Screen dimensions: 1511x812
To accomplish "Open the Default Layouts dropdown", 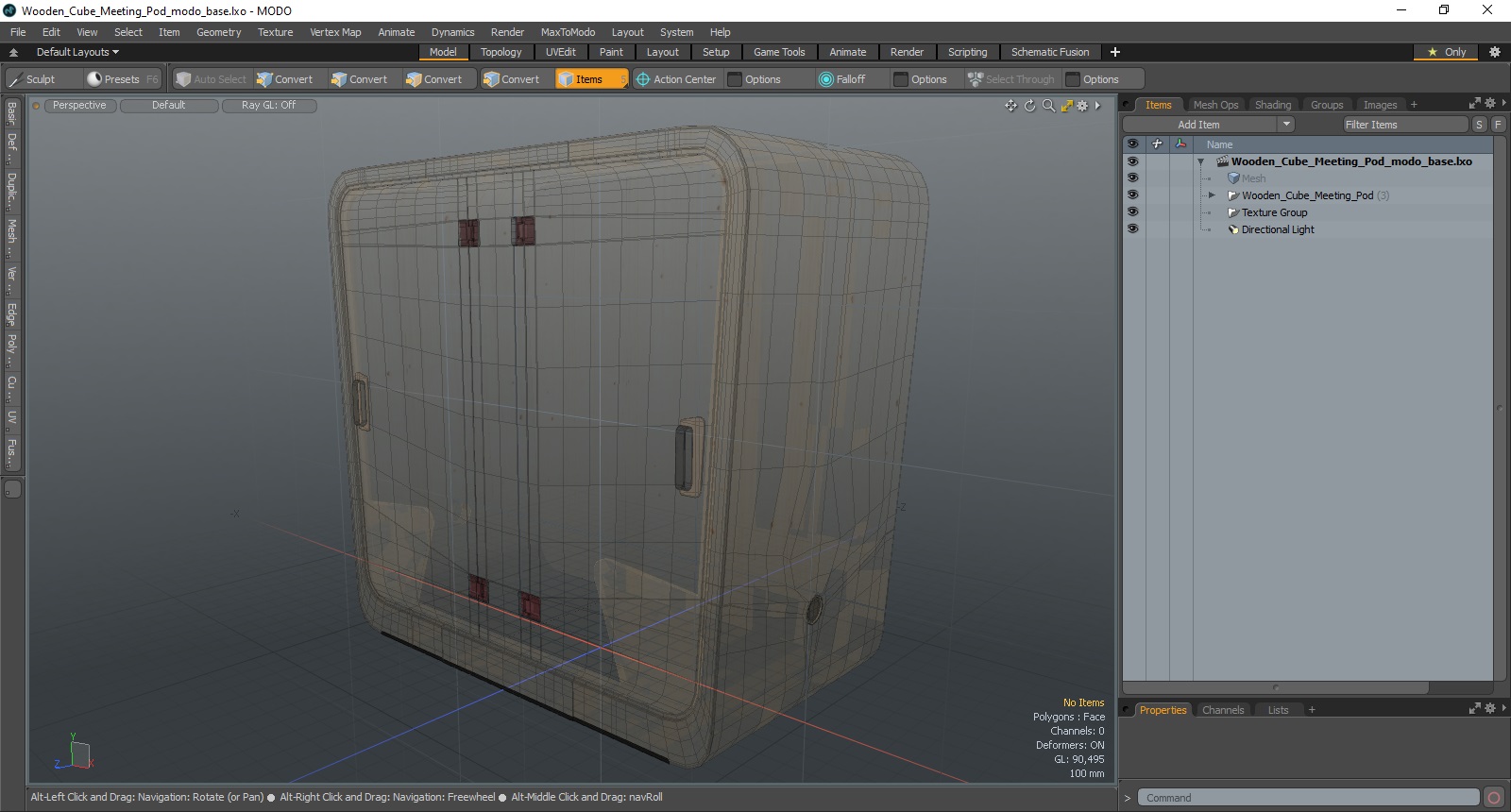I will pyautogui.click(x=77, y=52).
